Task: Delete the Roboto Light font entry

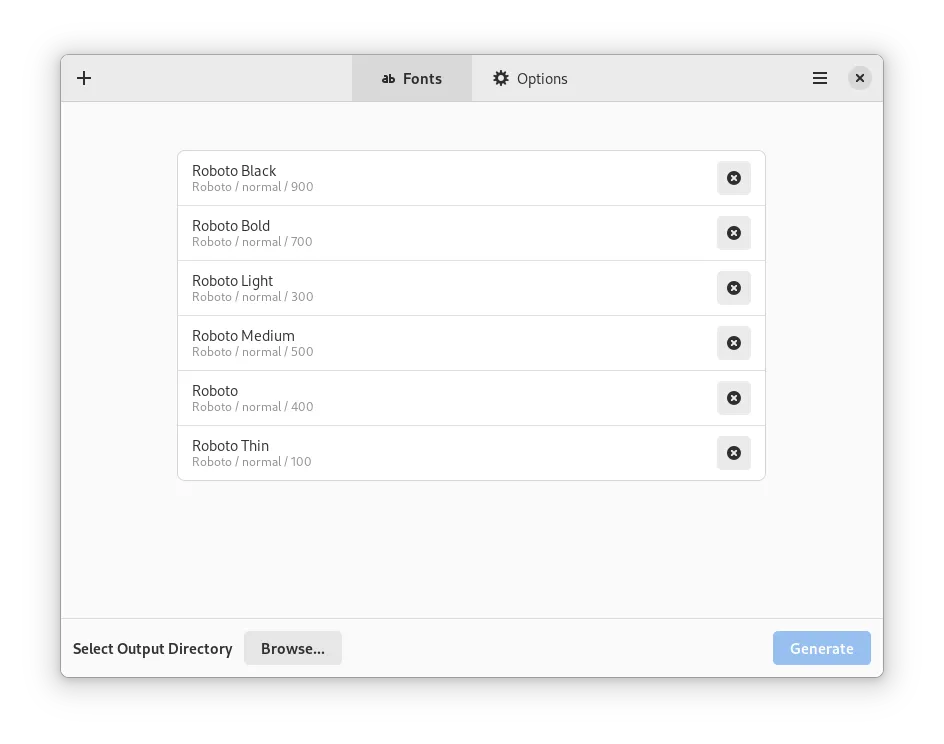Action: 733,288
